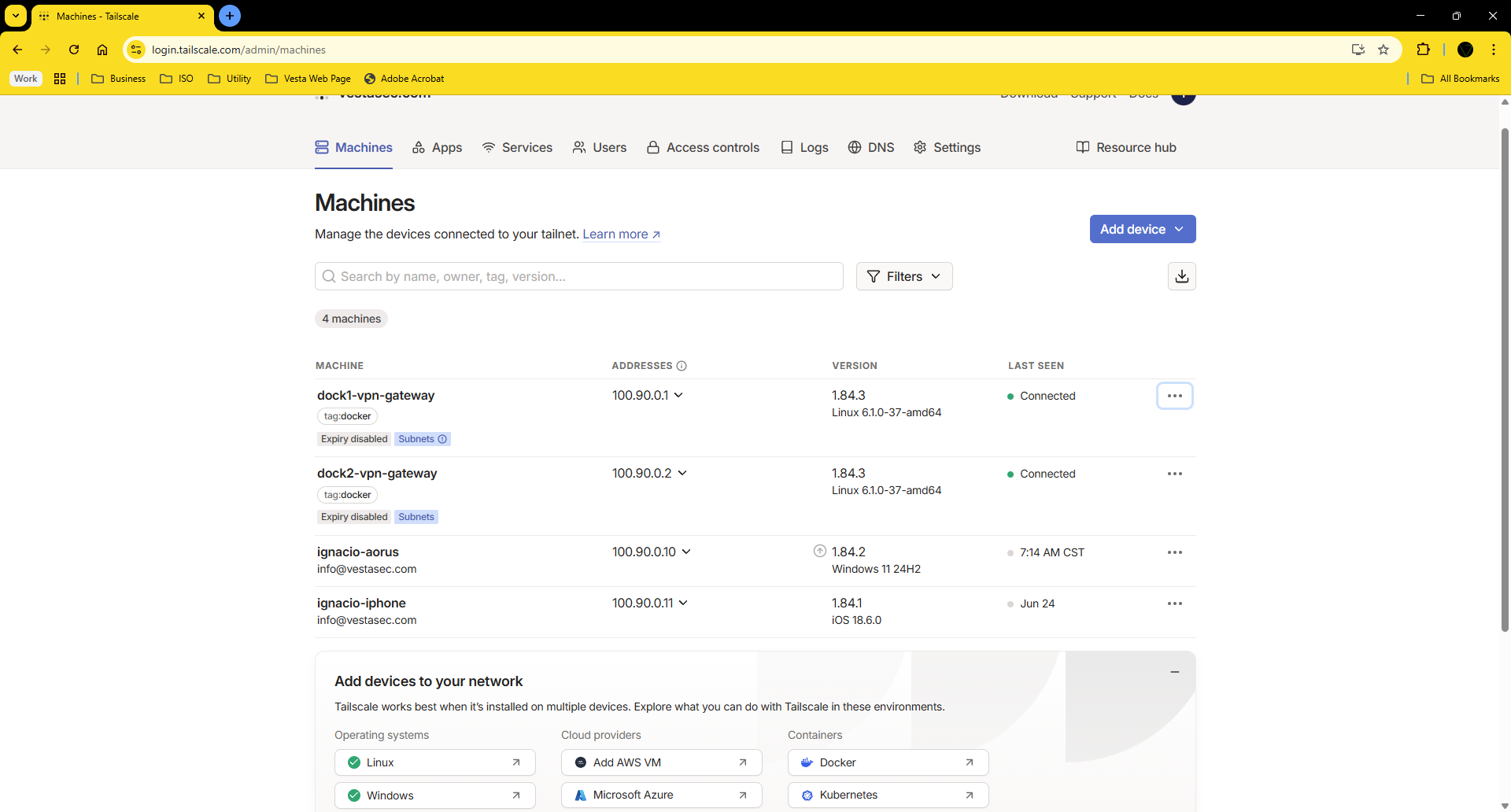The height and width of the screenshot is (812, 1511).
Task: Open the actions menu for ignacio-aorus
Action: (1175, 552)
